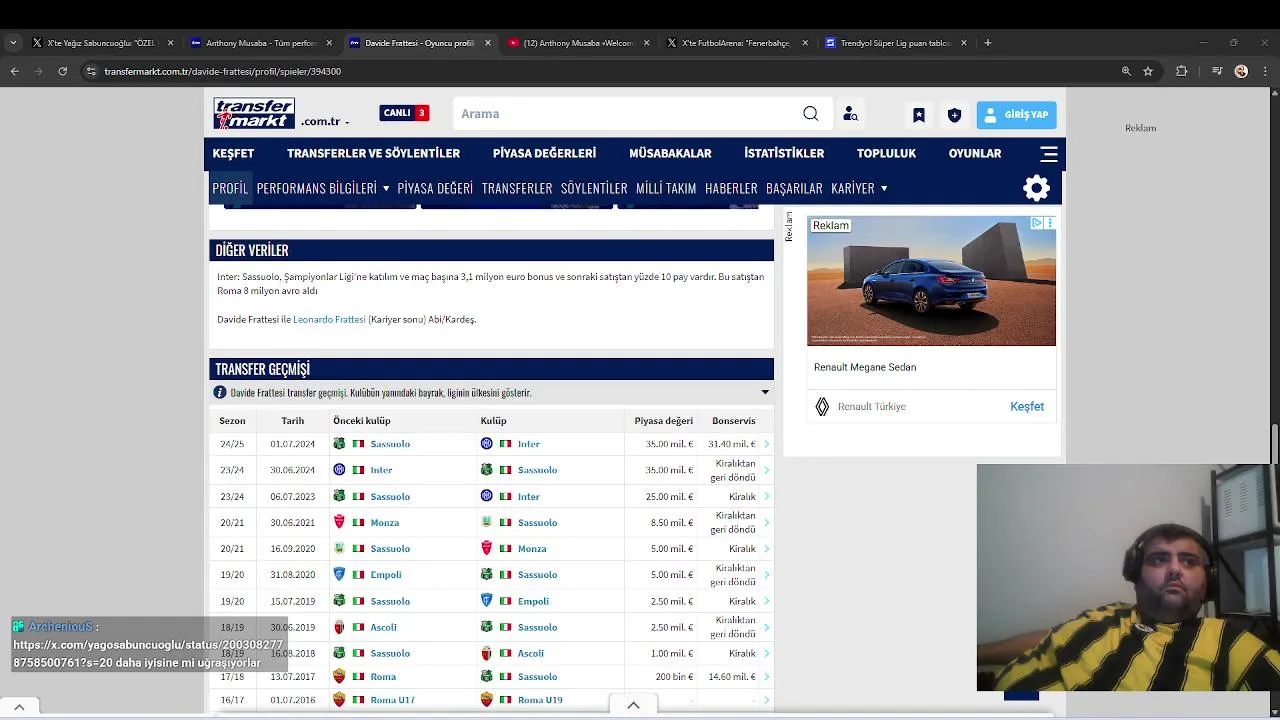Click the Transfermarkt logo
This screenshot has height=720, width=1280.
click(x=254, y=113)
